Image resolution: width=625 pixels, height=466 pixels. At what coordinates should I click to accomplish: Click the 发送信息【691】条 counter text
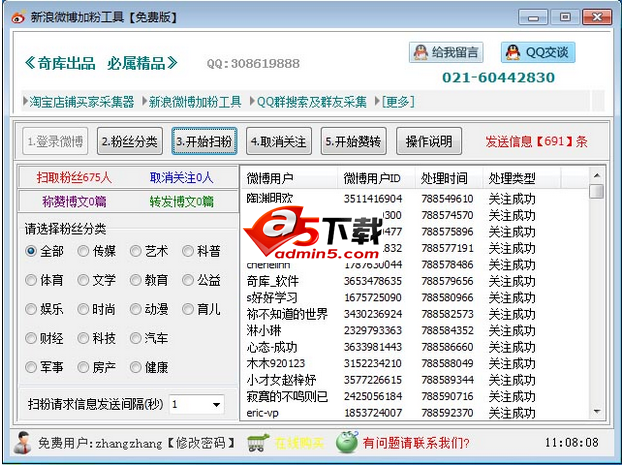point(537,142)
